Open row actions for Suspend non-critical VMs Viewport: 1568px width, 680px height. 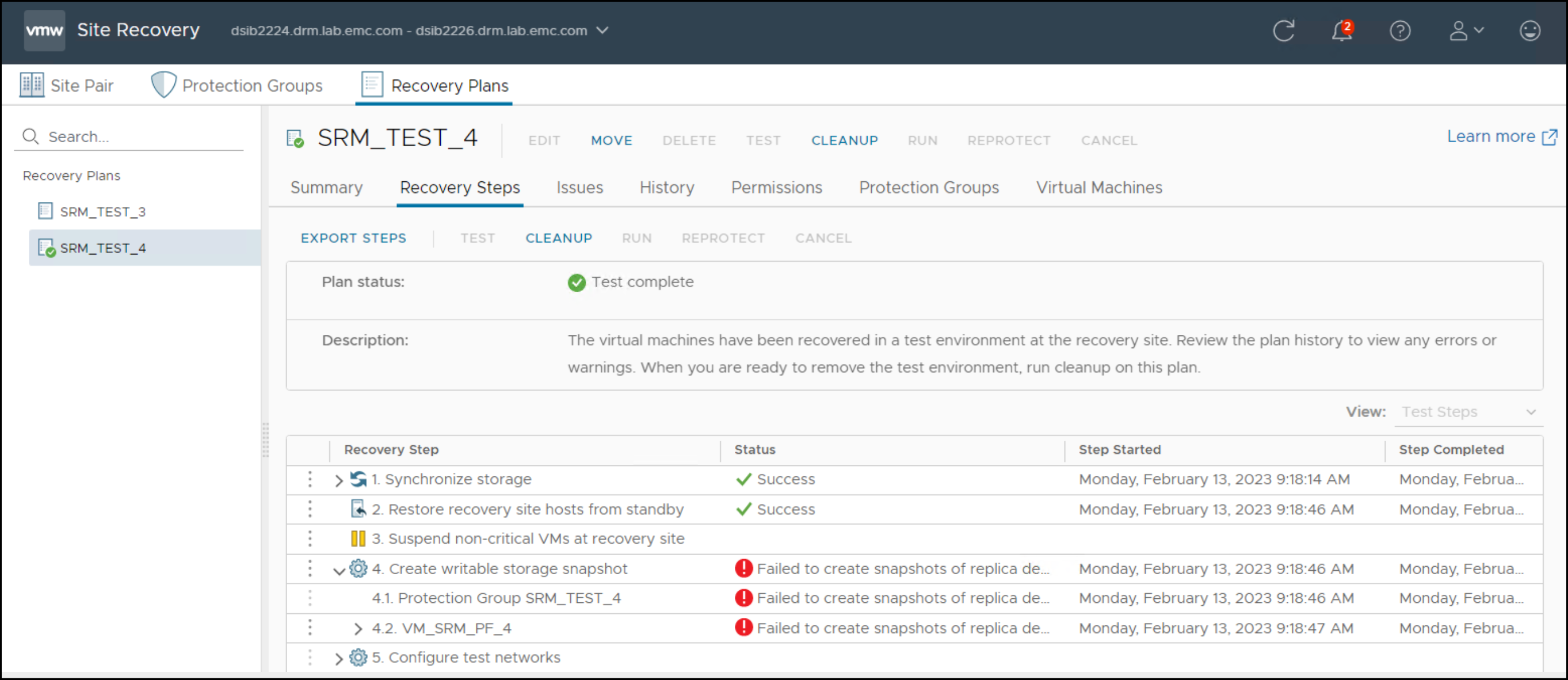[x=310, y=538]
